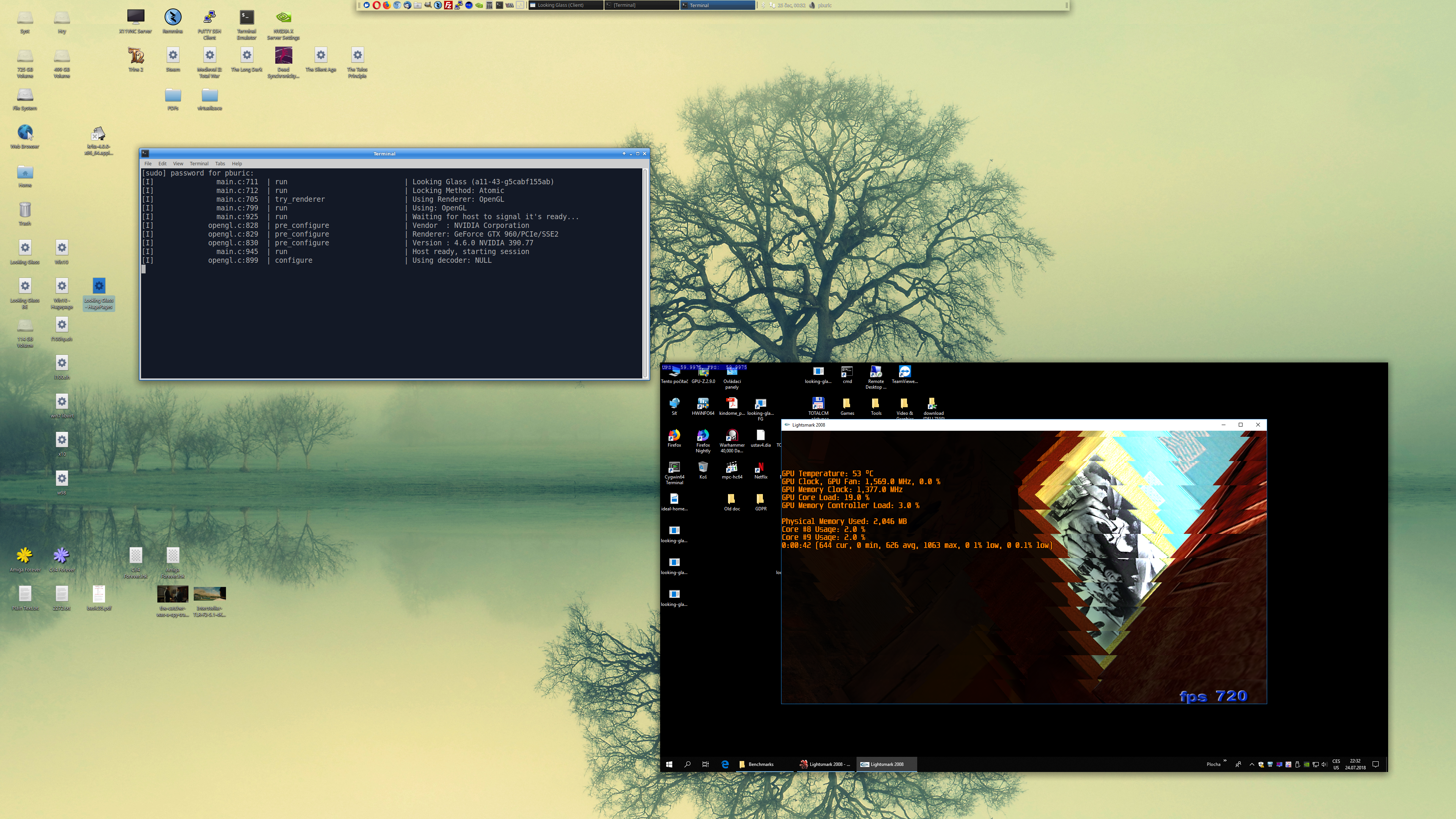Screen dimensions: 1456x819
Task: Click the top panel clock showing 00:32
Action: click(x=791, y=5)
